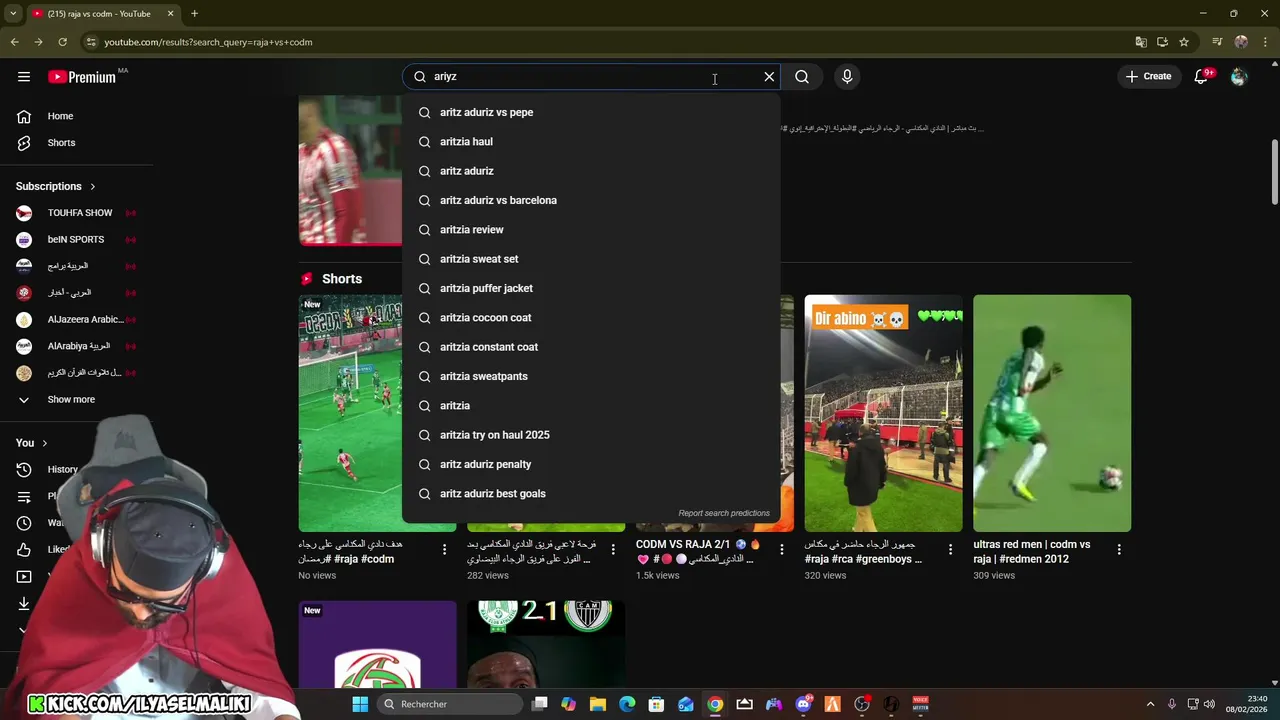
Task: Open Discord from the taskbar
Action: [x=803, y=704]
